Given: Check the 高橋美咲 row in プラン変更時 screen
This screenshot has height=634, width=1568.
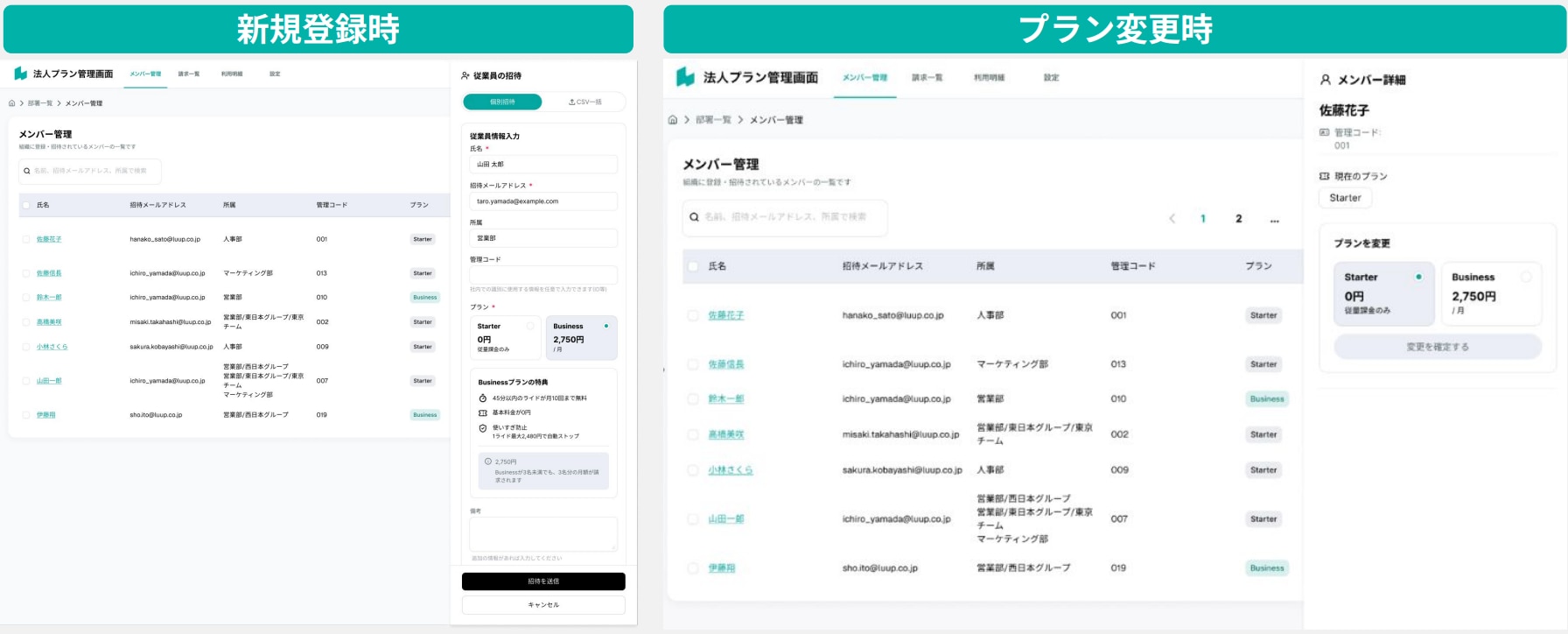Looking at the screenshot, I should click(x=693, y=434).
